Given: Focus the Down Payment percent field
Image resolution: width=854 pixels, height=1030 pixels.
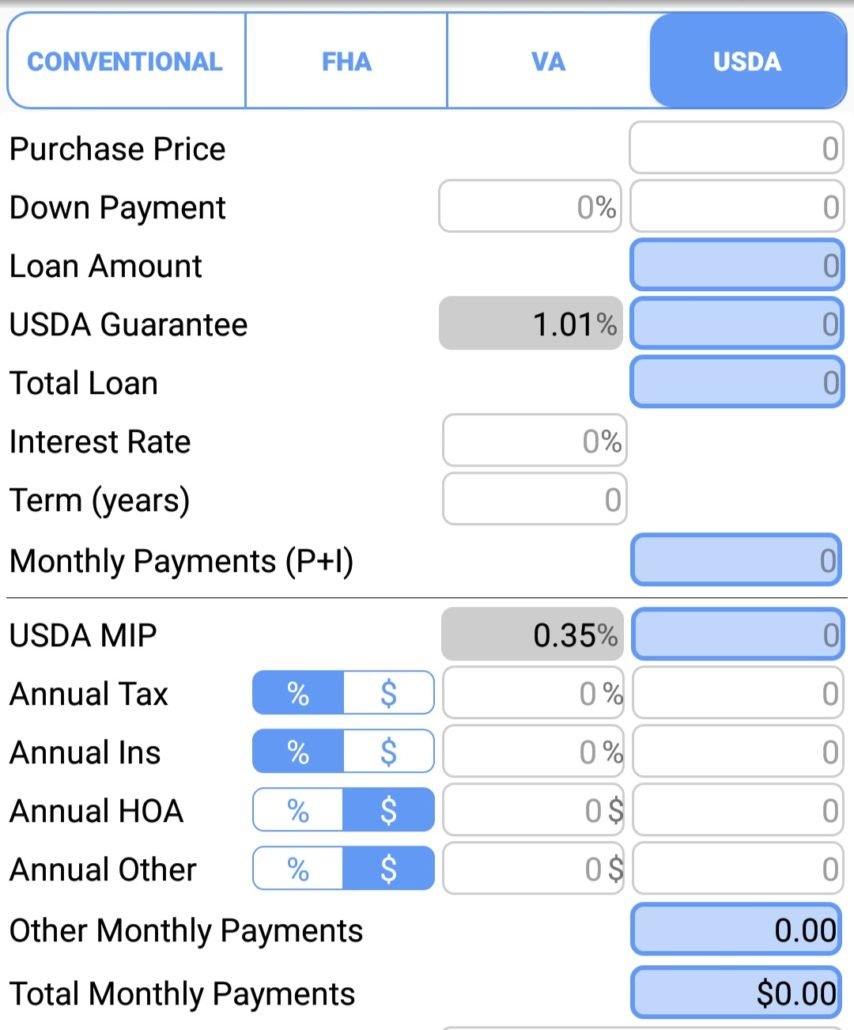Looking at the screenshot, I should point(530,206).
